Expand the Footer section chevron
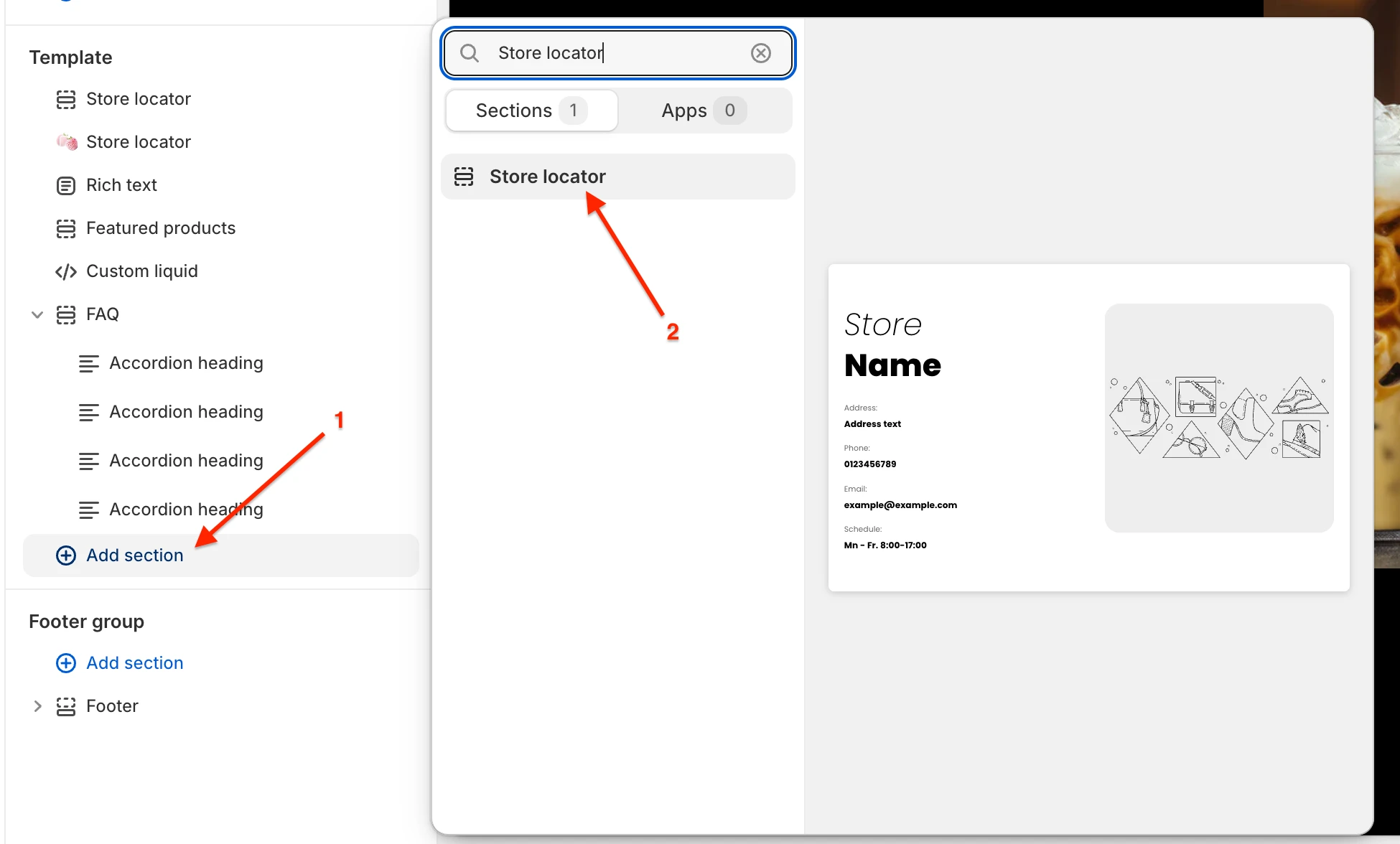The height and width of the screenshot is (844, 1400). (x=37, y=706)
